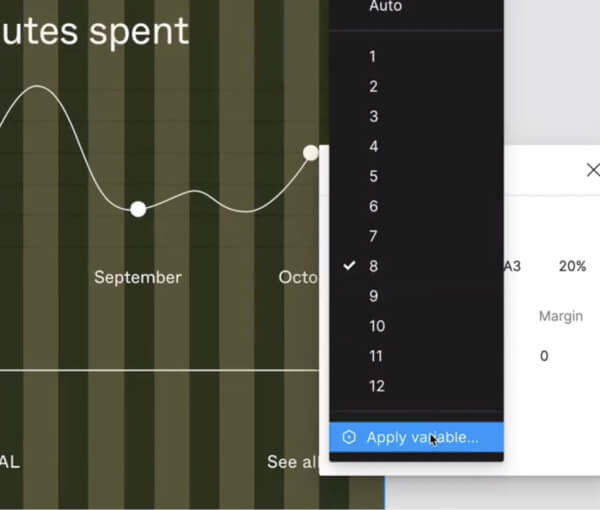Click Apply variable… at the menu bottom
600x510 pixels.
(x=421, y=437)
